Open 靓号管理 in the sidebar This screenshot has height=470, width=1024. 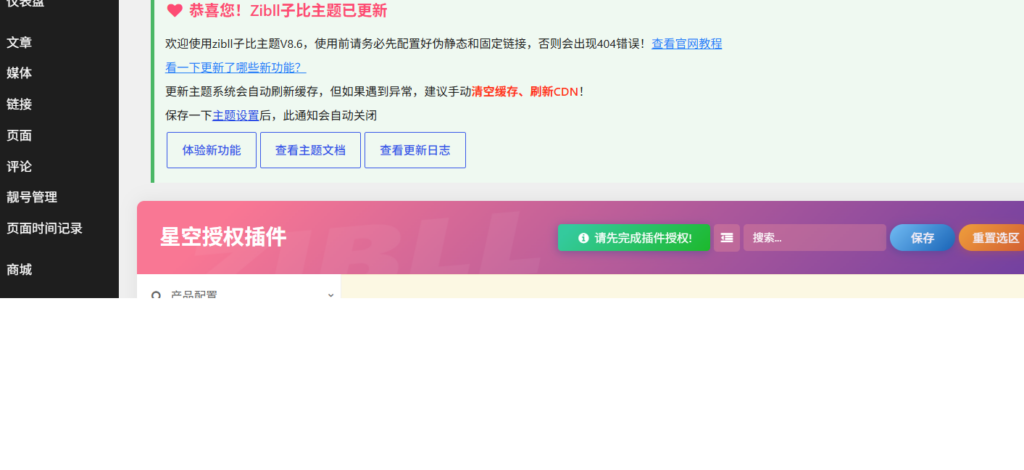click(32, 197)
